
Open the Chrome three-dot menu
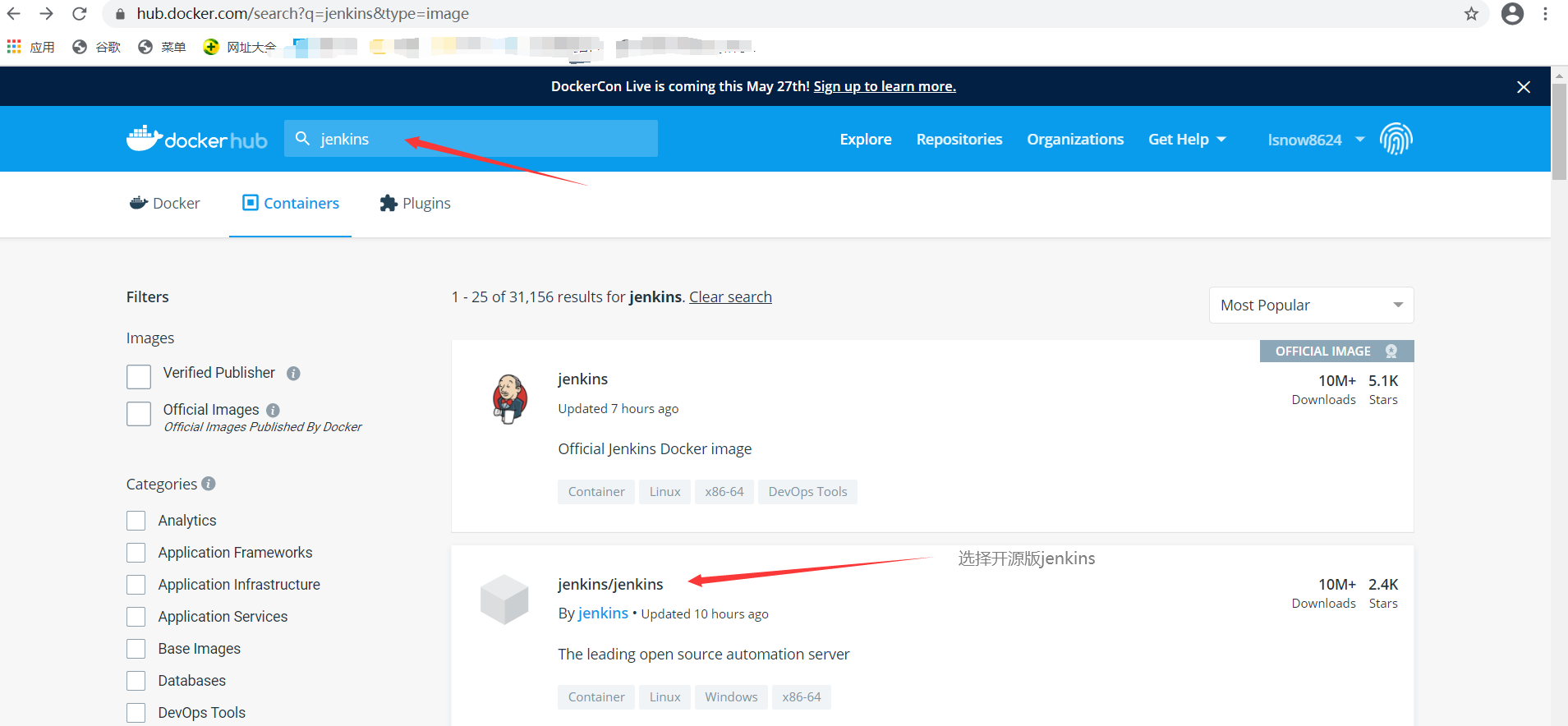1545,14
